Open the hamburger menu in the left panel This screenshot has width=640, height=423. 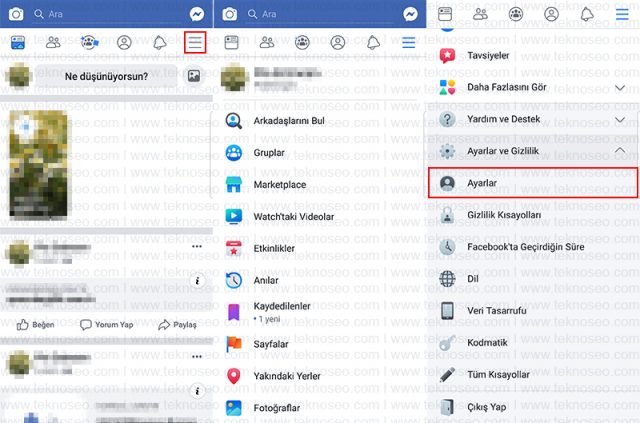pyautogui.click(x=195, y=42)
